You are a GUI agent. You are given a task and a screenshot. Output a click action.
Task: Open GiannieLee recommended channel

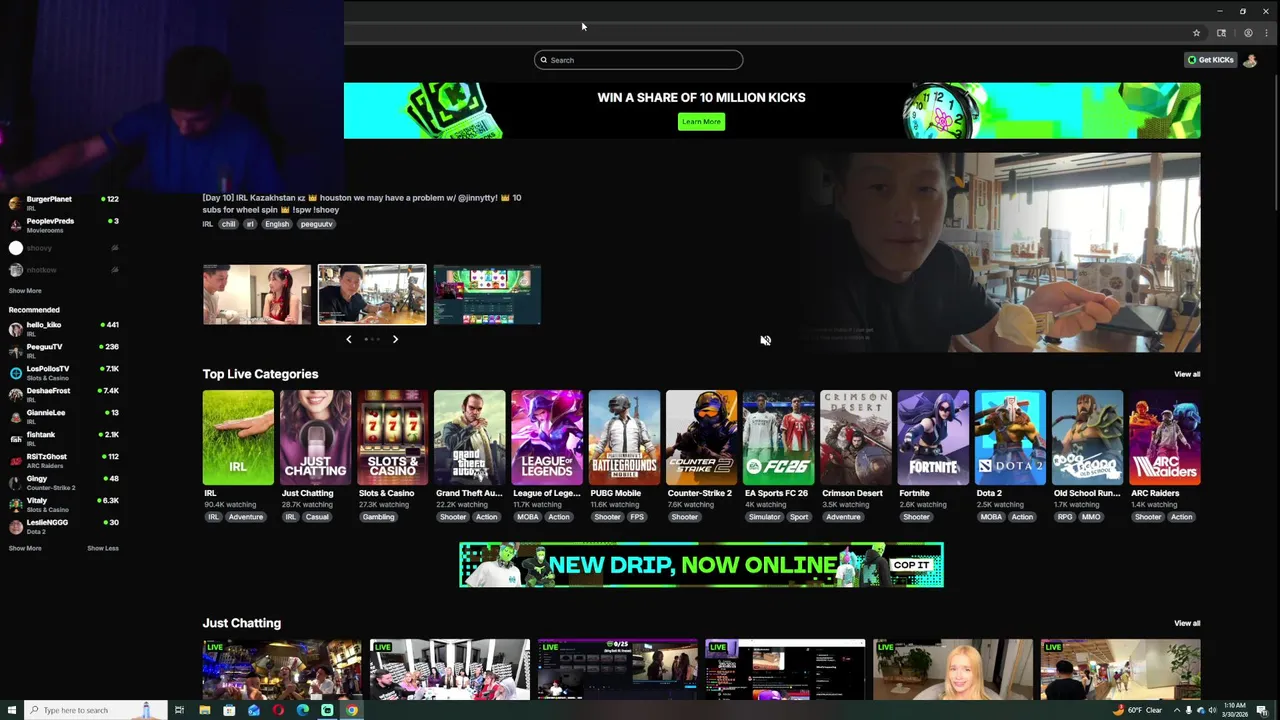pyautogui.click(x=64, y=417)
